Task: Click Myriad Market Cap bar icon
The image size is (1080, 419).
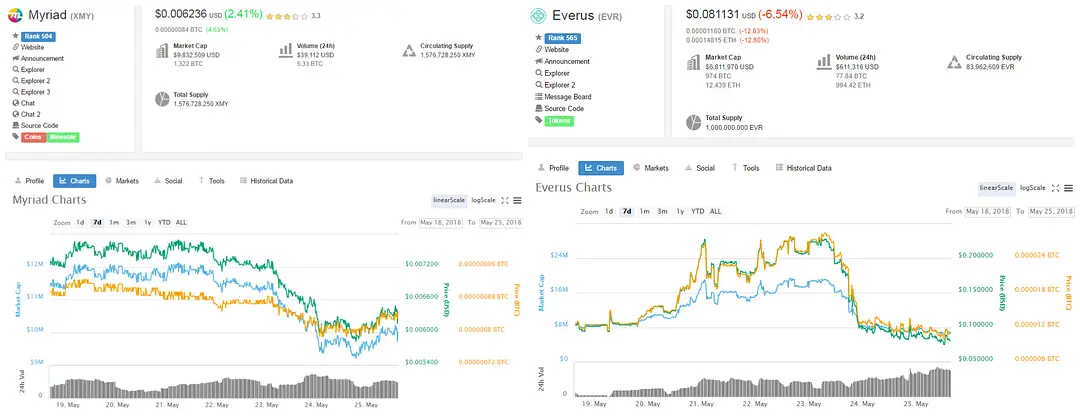Action: (x=162, y=50)
